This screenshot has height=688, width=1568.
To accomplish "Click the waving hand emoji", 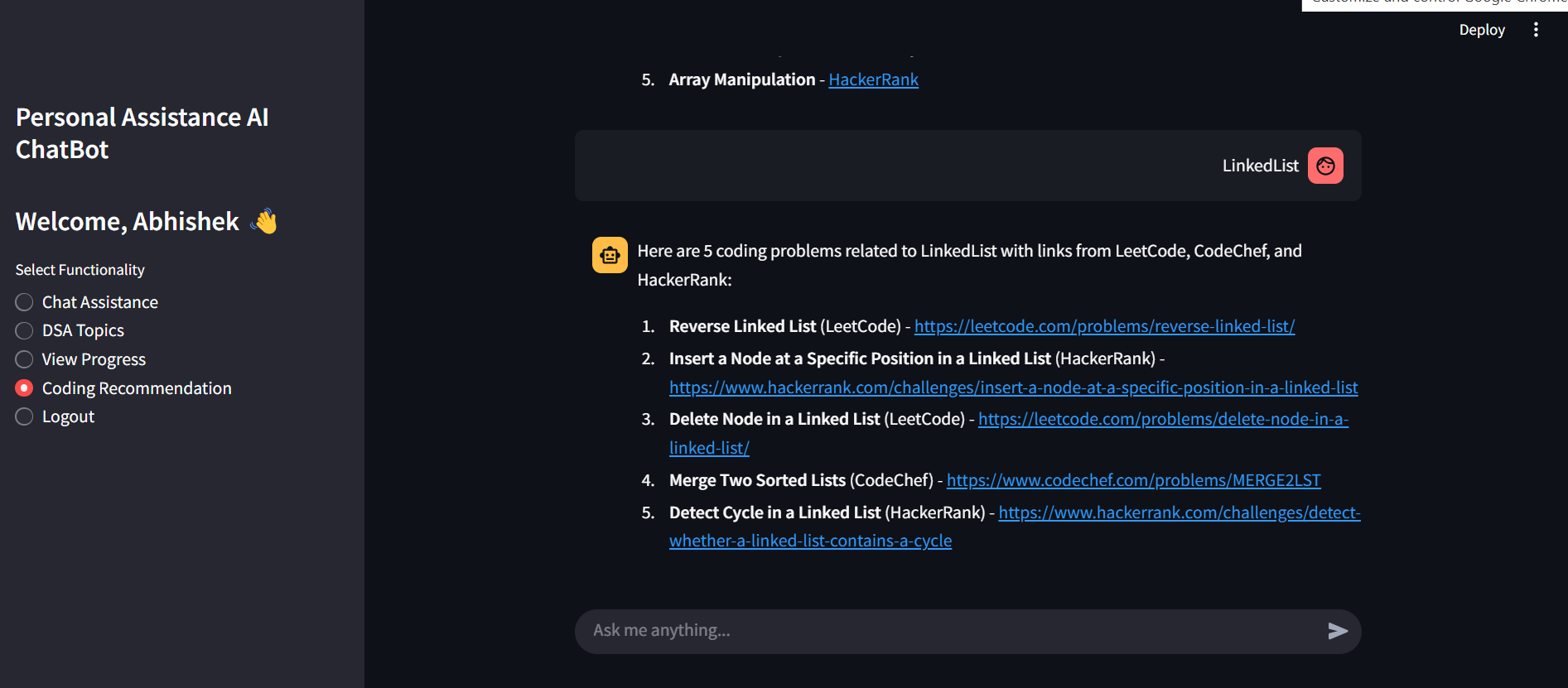I will (264, 221).
